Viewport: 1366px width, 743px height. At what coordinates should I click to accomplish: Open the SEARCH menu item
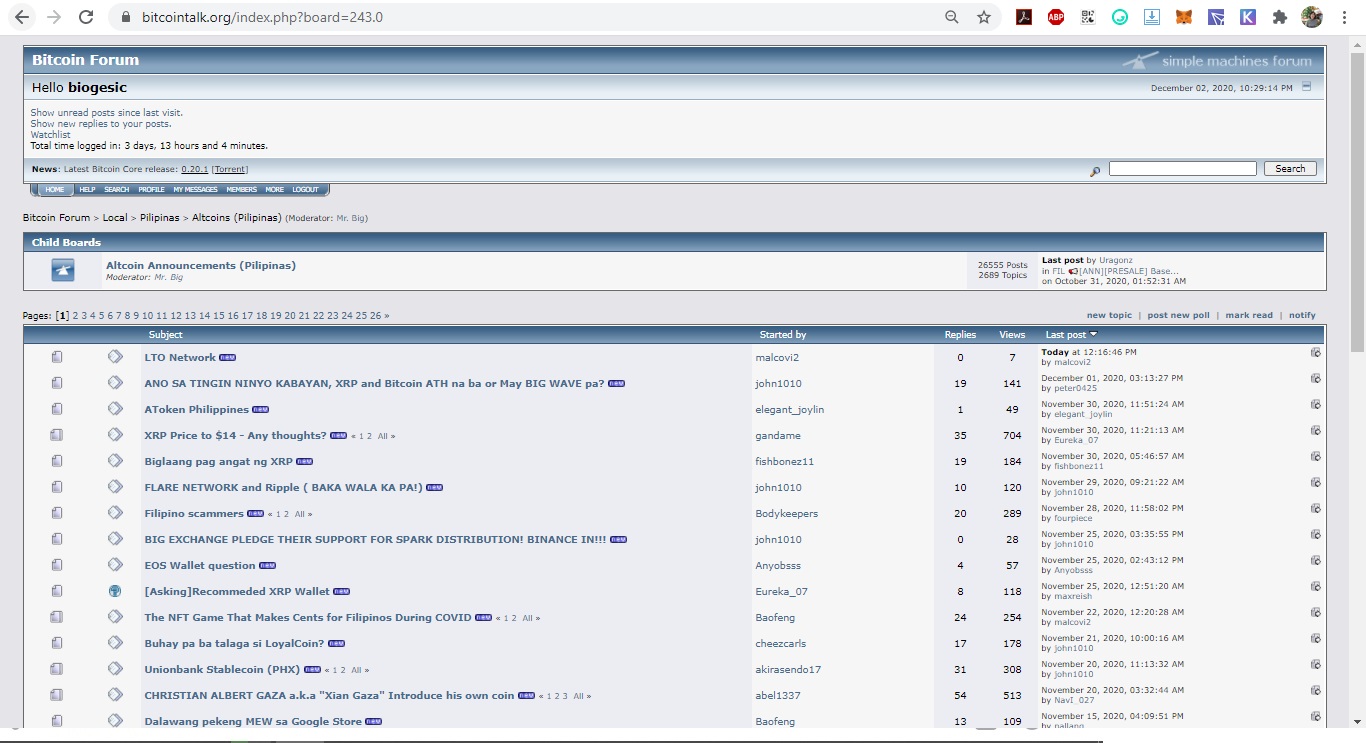pos(117,190)
